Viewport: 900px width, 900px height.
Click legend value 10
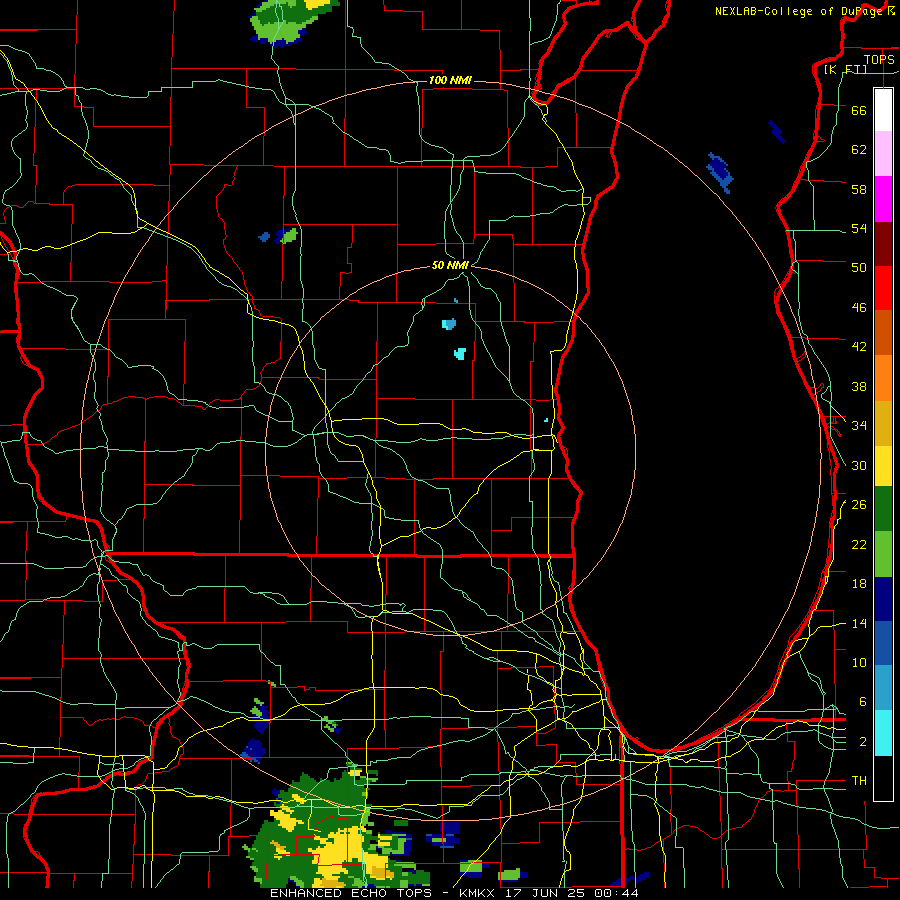859,663
